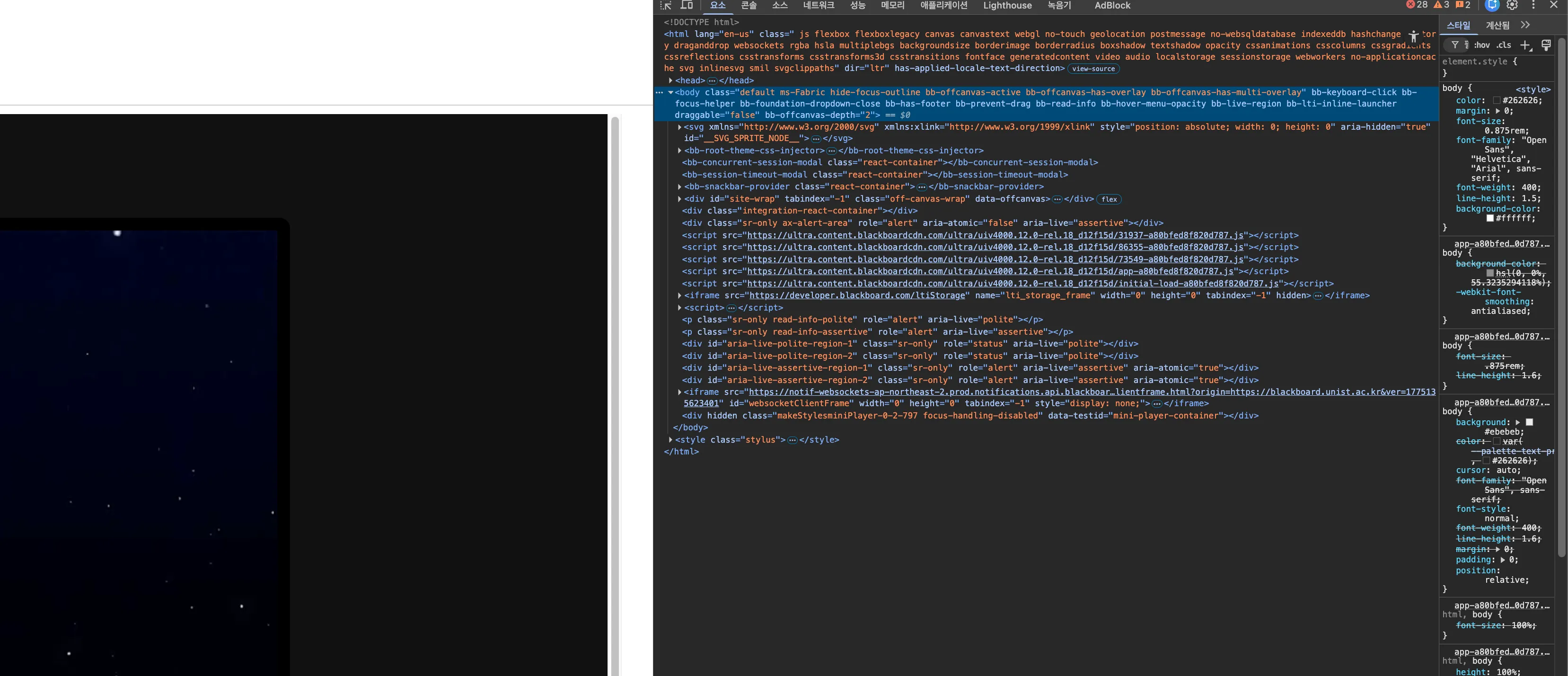The width and height of the screenshot is (1568, 676).
Task: Open the DevTools AI assistance icon
Action: click(1492, 6)
